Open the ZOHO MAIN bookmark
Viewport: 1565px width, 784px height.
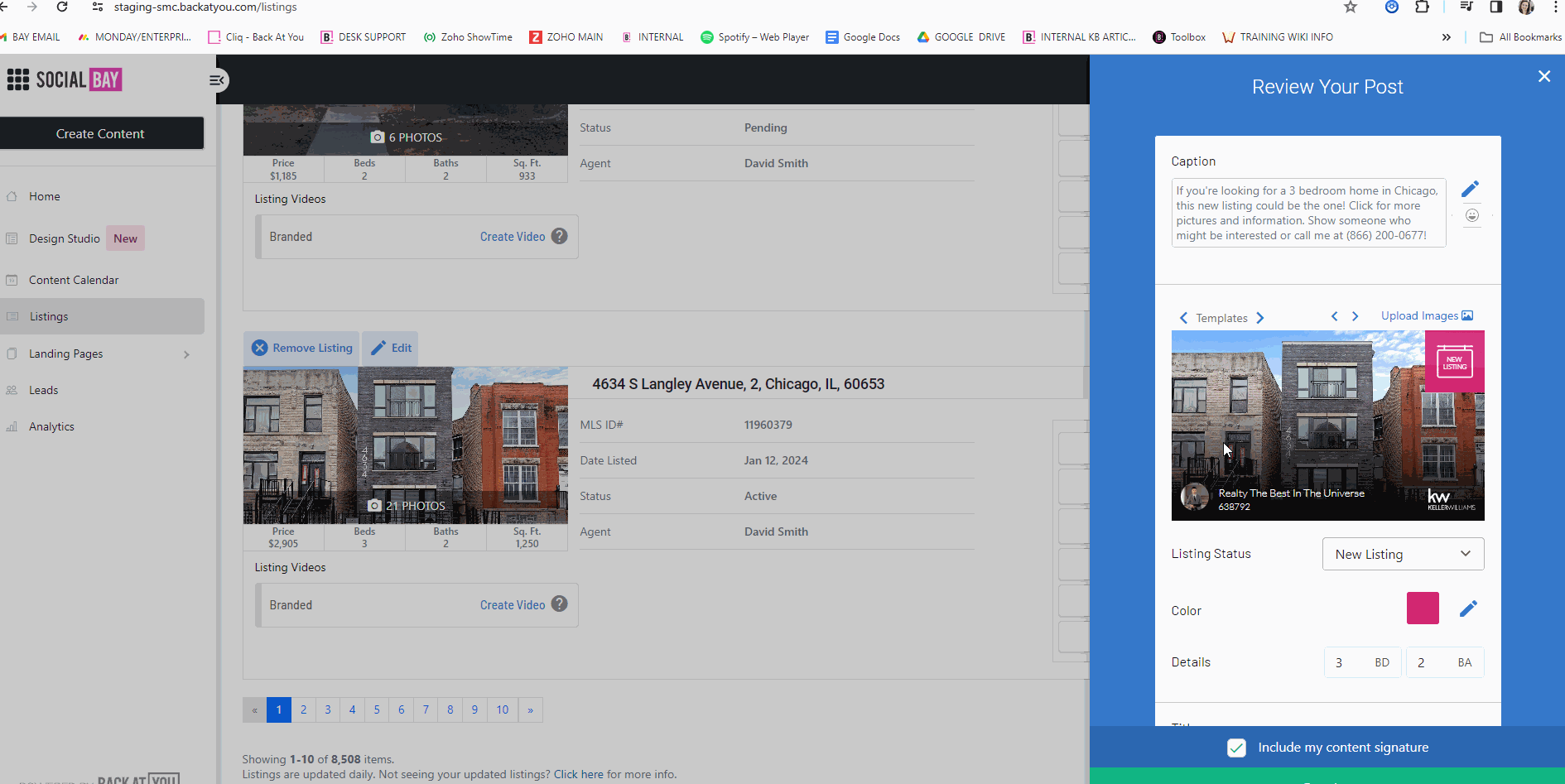coord(566,37)
